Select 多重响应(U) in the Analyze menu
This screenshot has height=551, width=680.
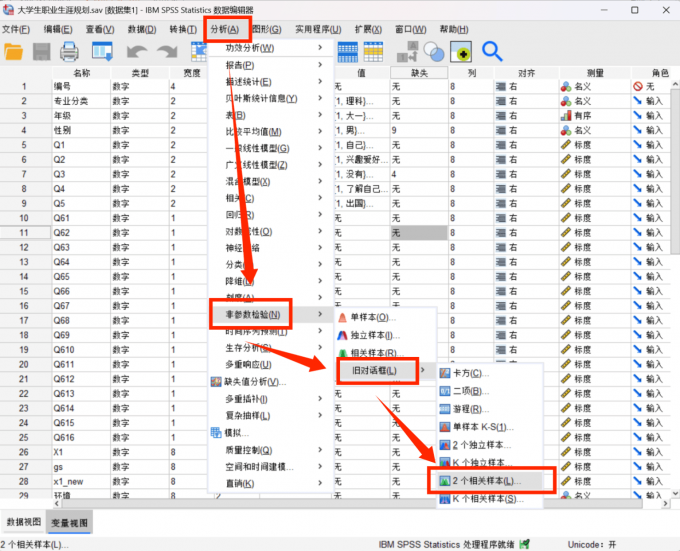click(x=248, y=365)
